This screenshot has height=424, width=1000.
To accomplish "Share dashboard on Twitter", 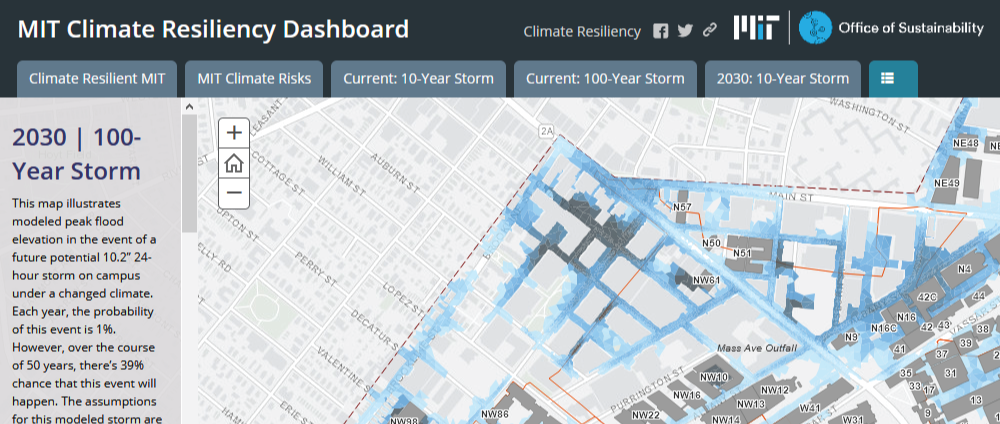I will (x=685, y=31).
